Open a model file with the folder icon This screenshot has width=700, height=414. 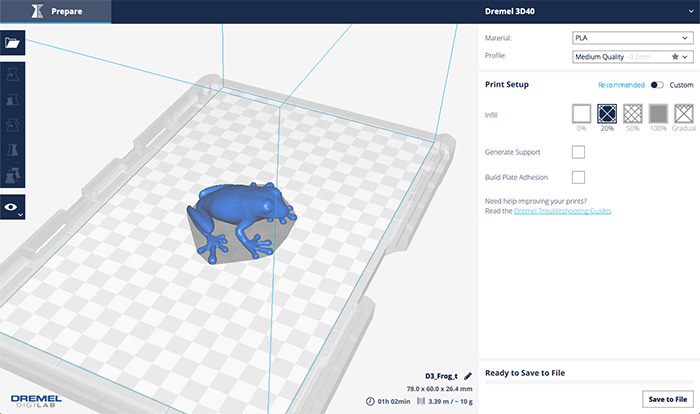pos(12,43)
